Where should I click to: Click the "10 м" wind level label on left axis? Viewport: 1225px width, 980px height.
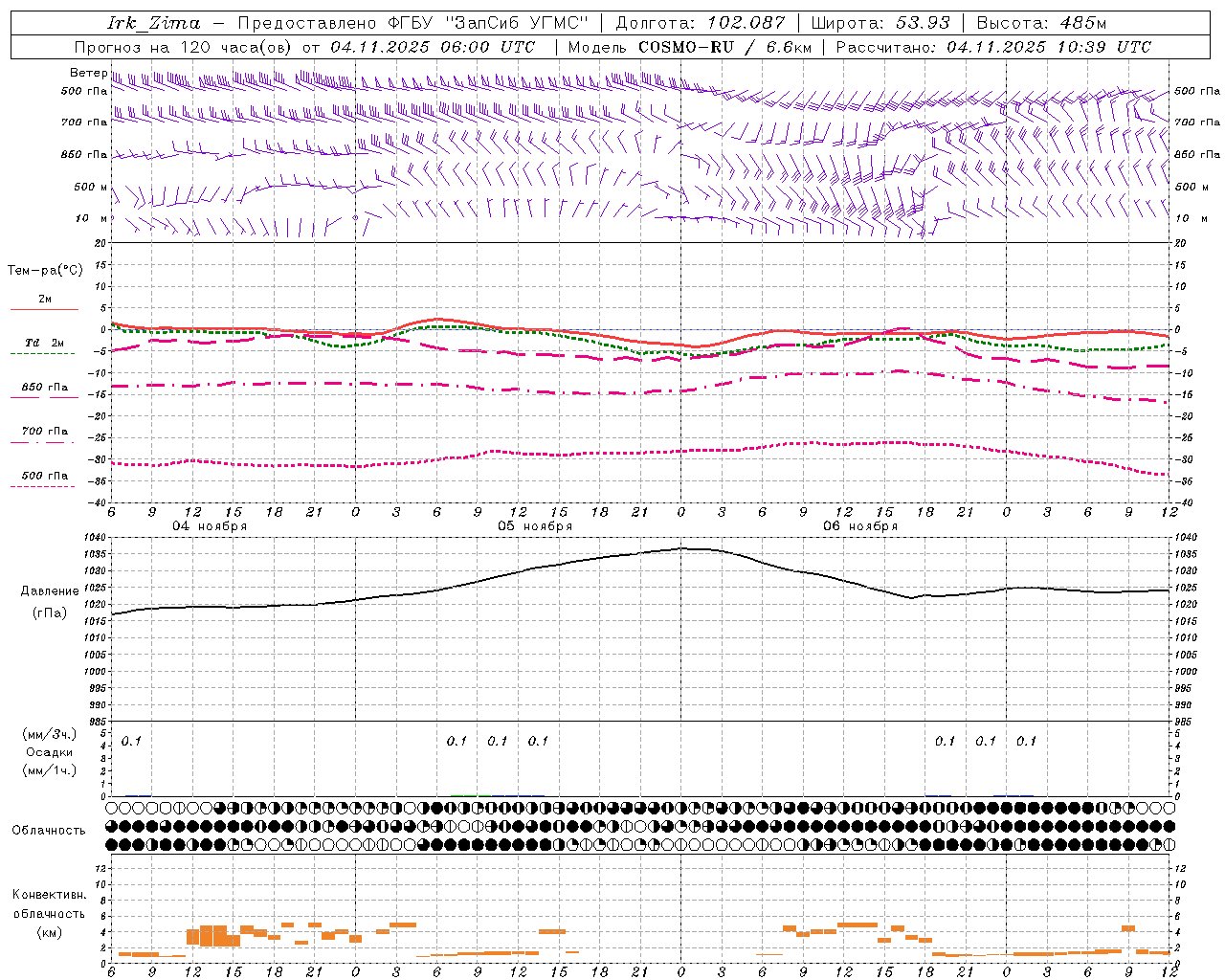tap(92, 218)
